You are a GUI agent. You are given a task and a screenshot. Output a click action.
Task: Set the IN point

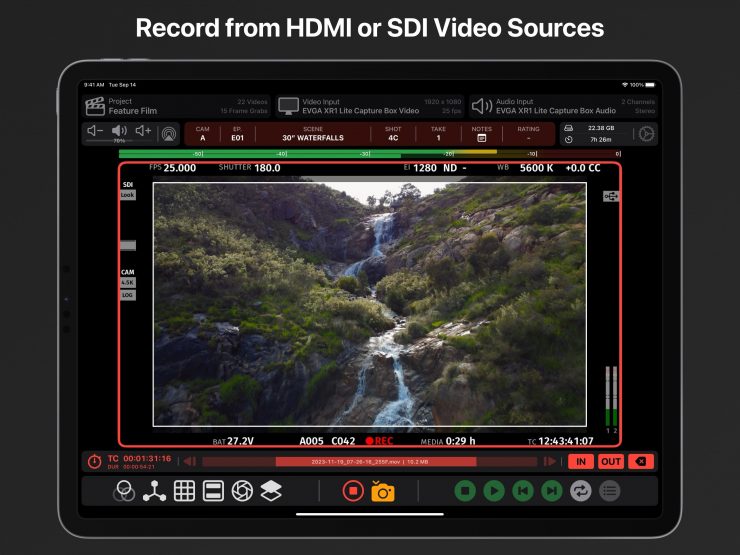580,461
